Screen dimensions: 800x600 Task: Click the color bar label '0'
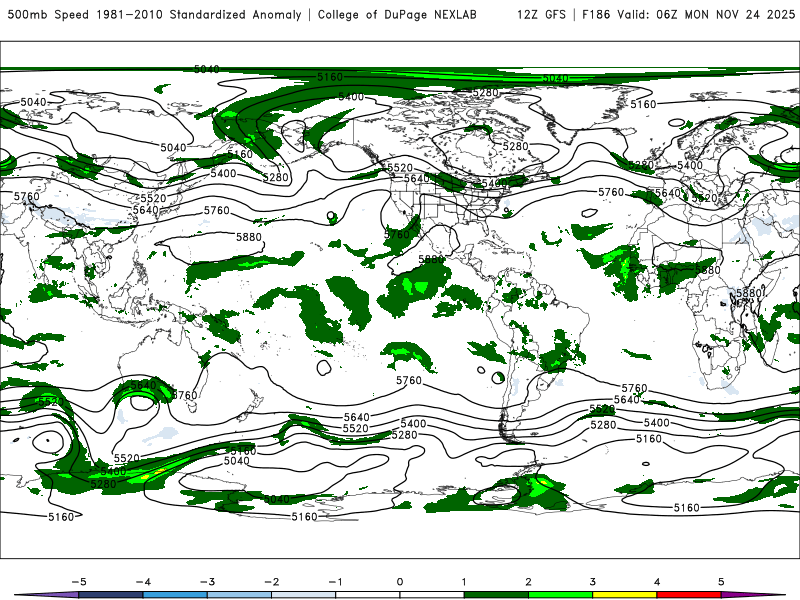click(x=399, y=582)
